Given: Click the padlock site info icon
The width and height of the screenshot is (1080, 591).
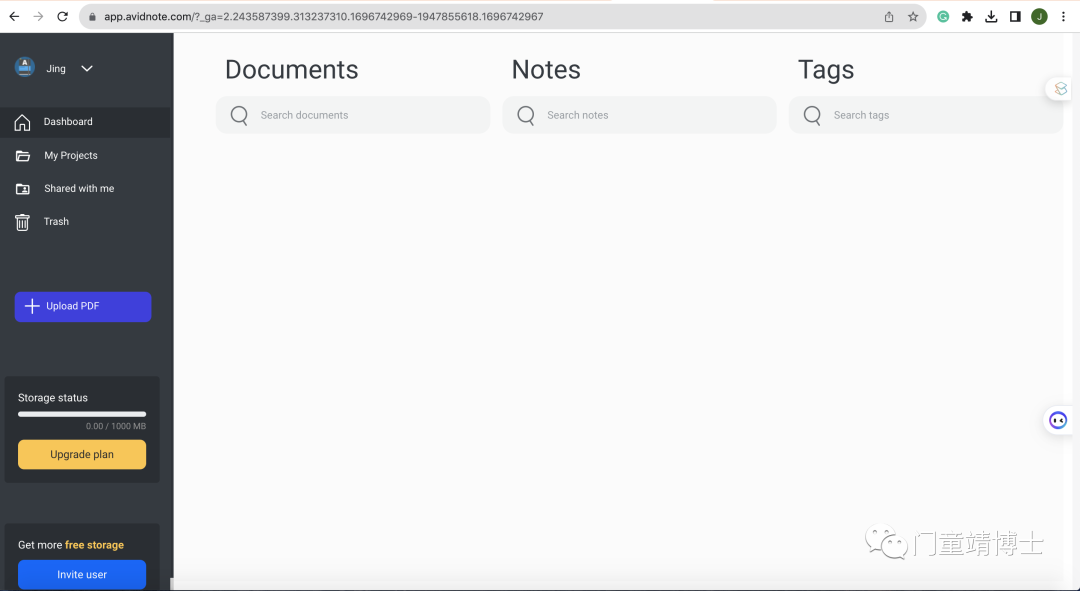Looking at the screenshot, I should click(x=93, y=17).
